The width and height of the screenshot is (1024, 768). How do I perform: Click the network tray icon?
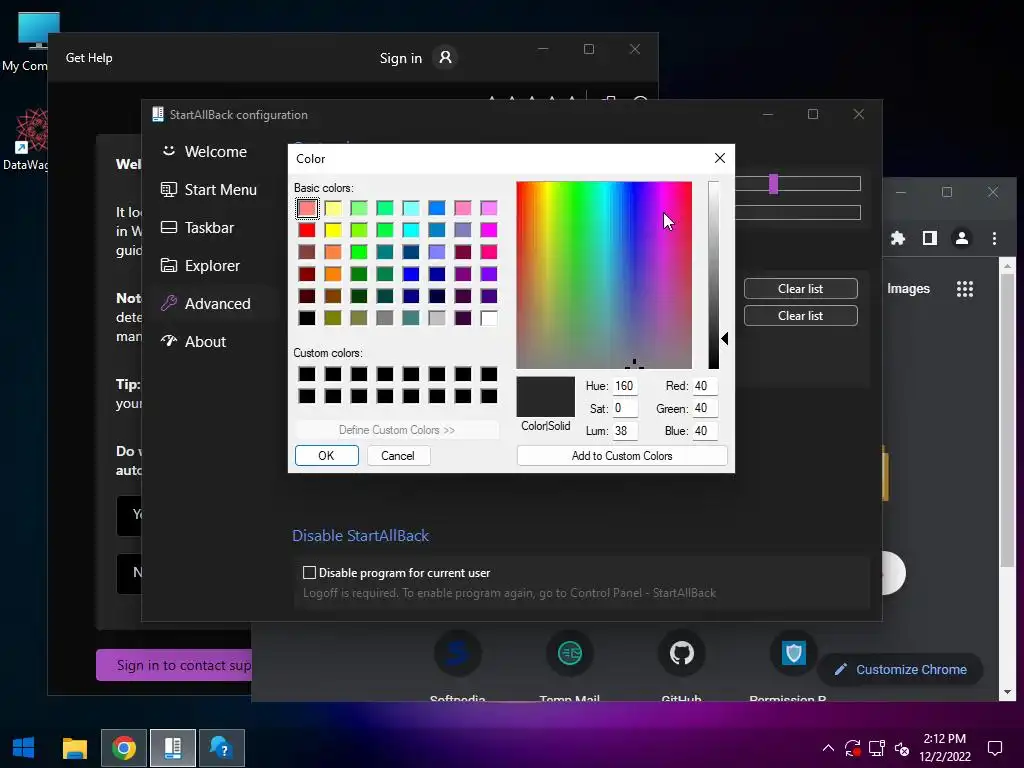[876, 748]
